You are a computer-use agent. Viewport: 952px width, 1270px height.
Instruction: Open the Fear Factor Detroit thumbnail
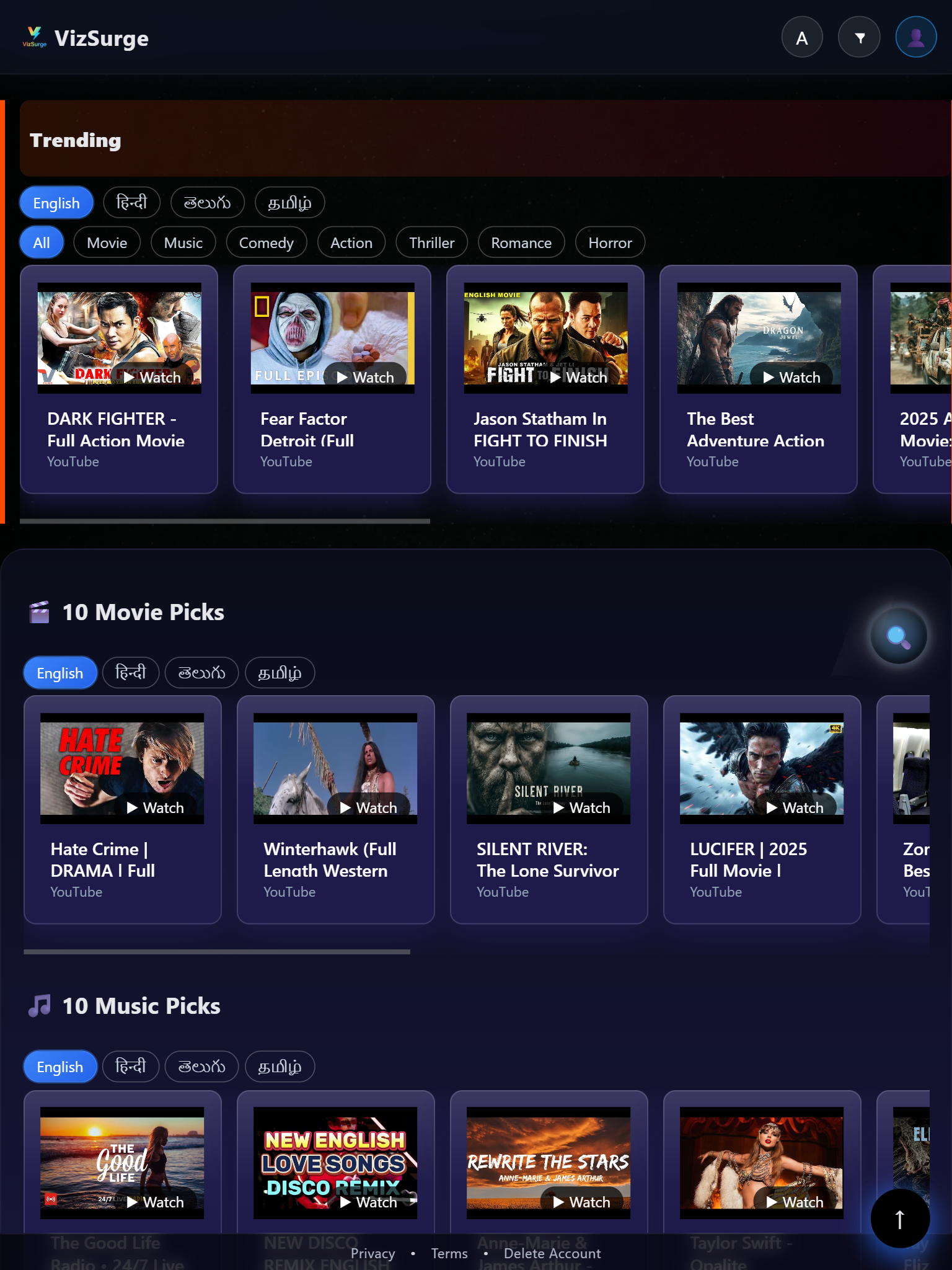pyautogui.click(x=333, y=338)
